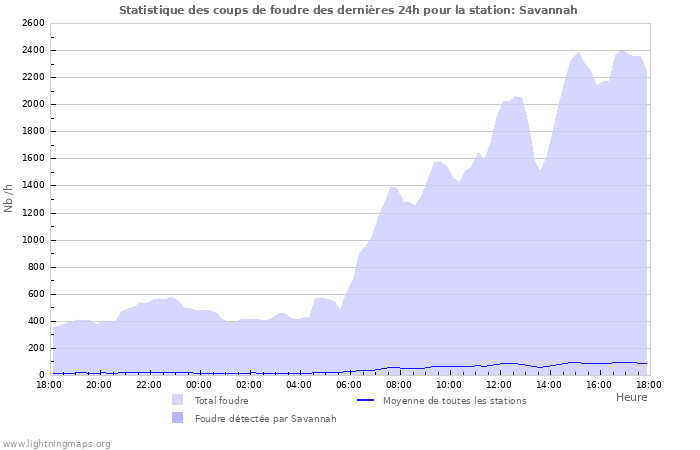This screenshot has height=450, width=700.
Task: Click the 'Heure' x-axis label
Action: point(631,397)
